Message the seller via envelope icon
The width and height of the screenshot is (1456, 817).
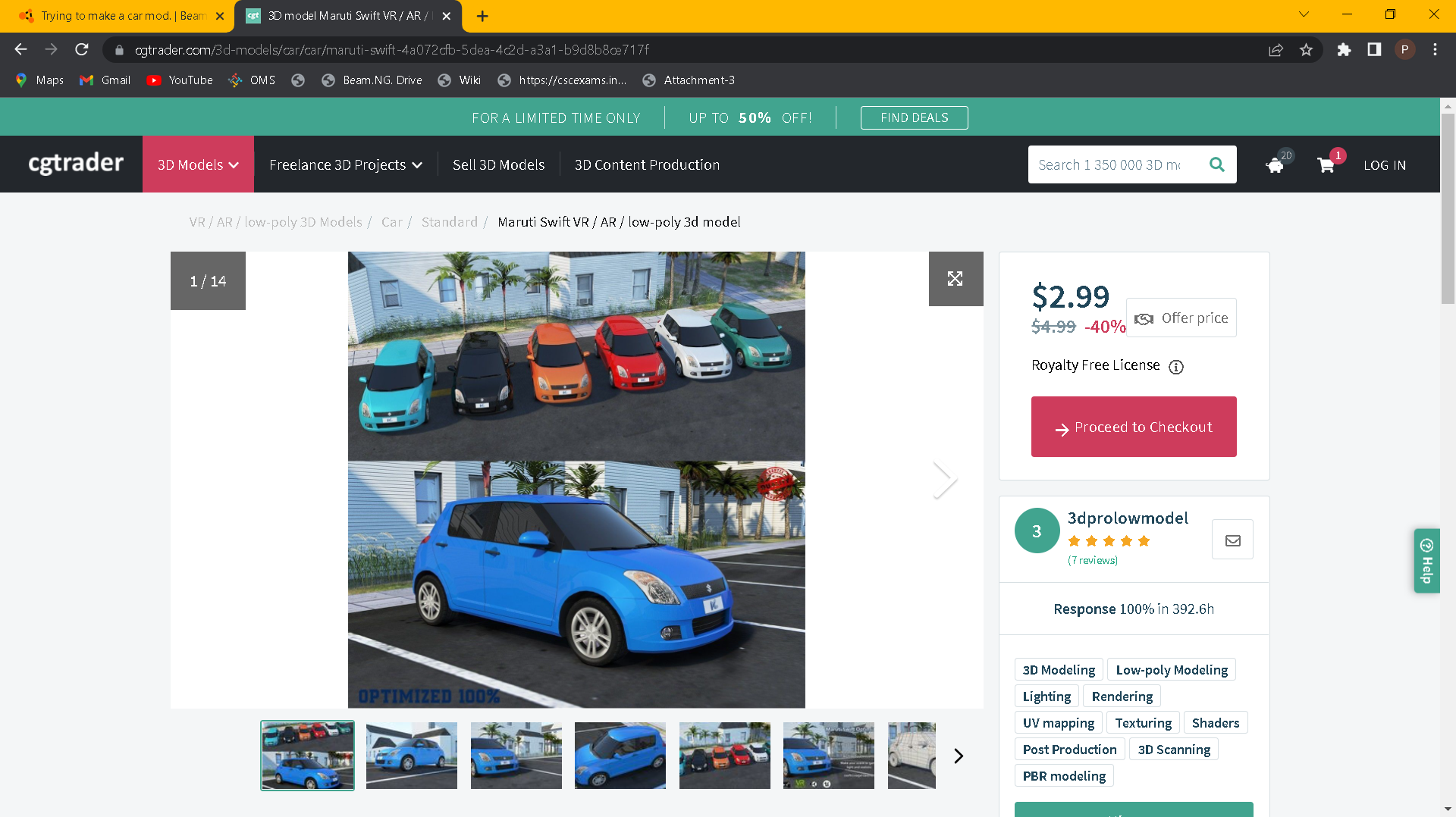(x=1232, y=540)
